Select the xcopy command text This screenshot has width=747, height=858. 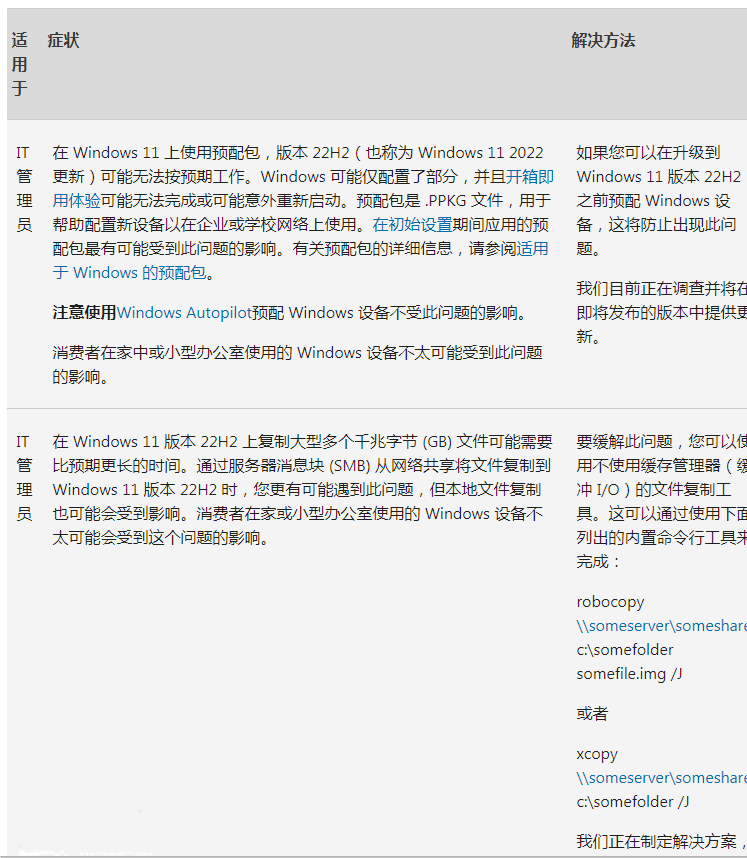point(597,754)
